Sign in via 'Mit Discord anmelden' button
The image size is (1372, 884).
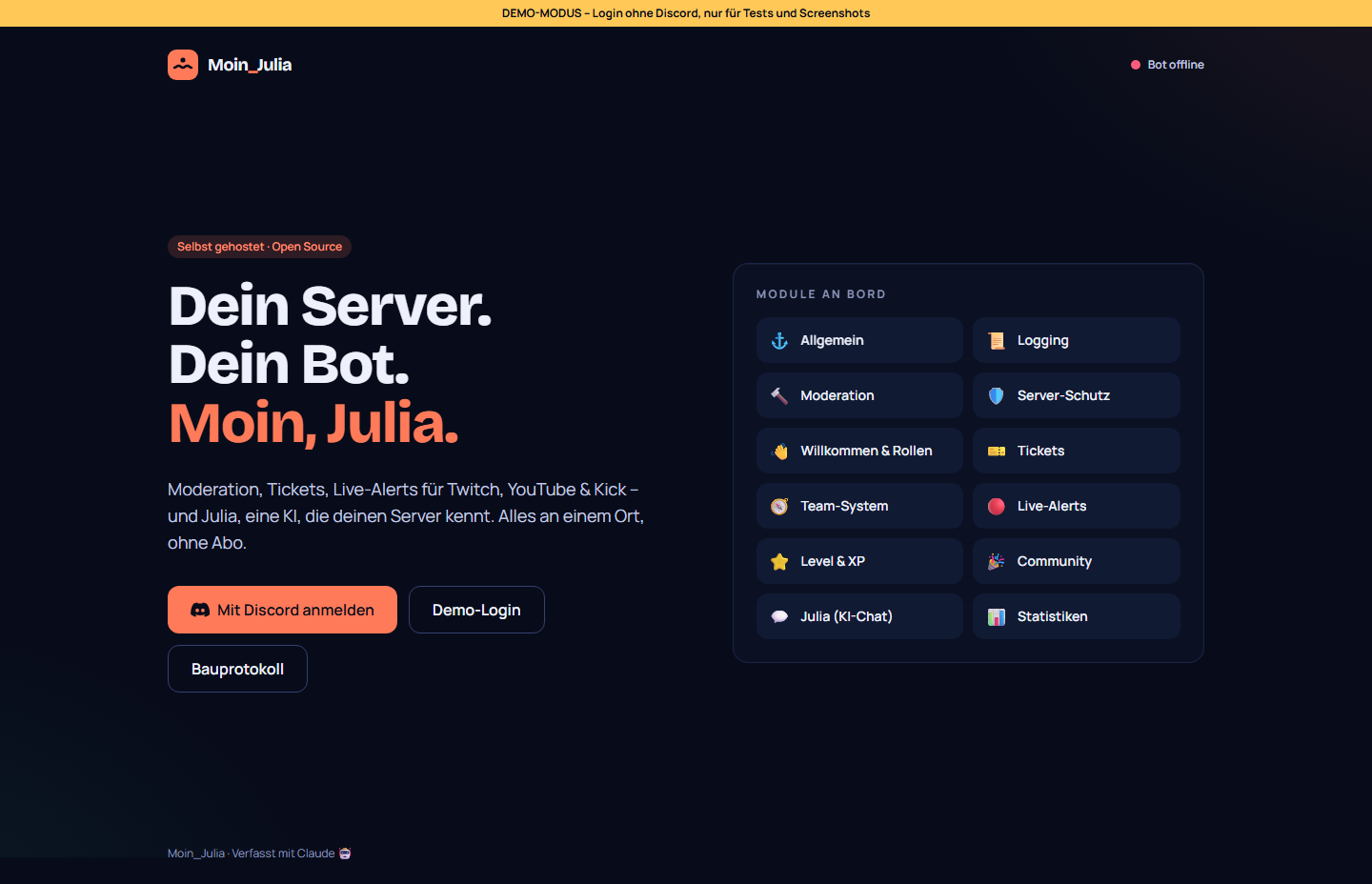pos(282,610)
